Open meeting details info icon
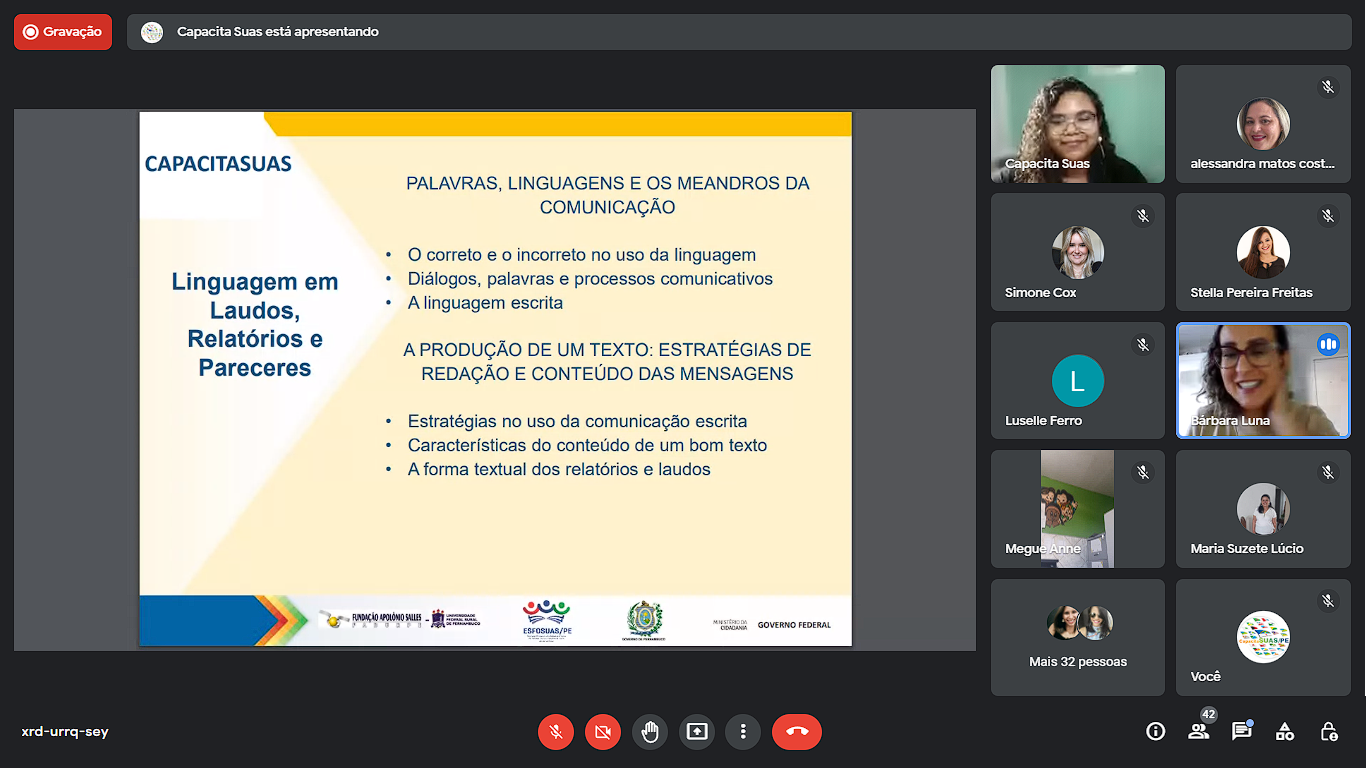 click(1155, 732)
